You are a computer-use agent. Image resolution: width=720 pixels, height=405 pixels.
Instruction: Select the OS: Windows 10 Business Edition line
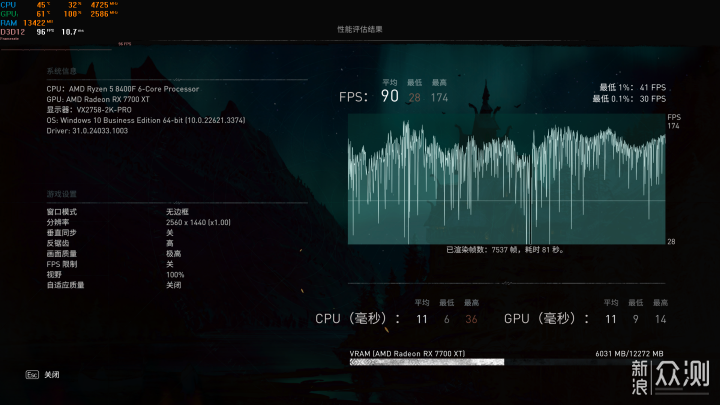click(x=146, y=120)
